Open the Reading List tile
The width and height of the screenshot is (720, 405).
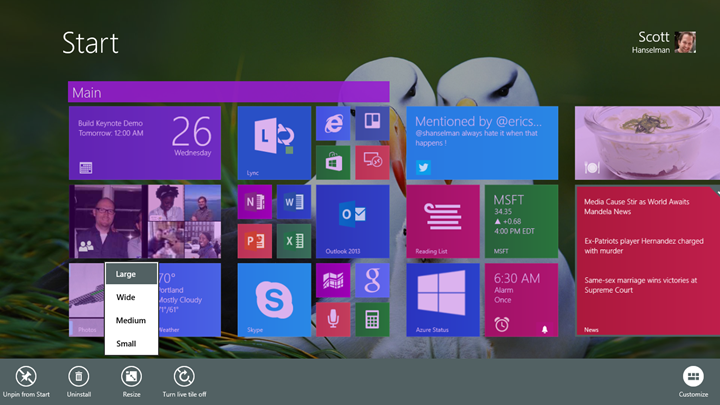(x=443, y=221)
